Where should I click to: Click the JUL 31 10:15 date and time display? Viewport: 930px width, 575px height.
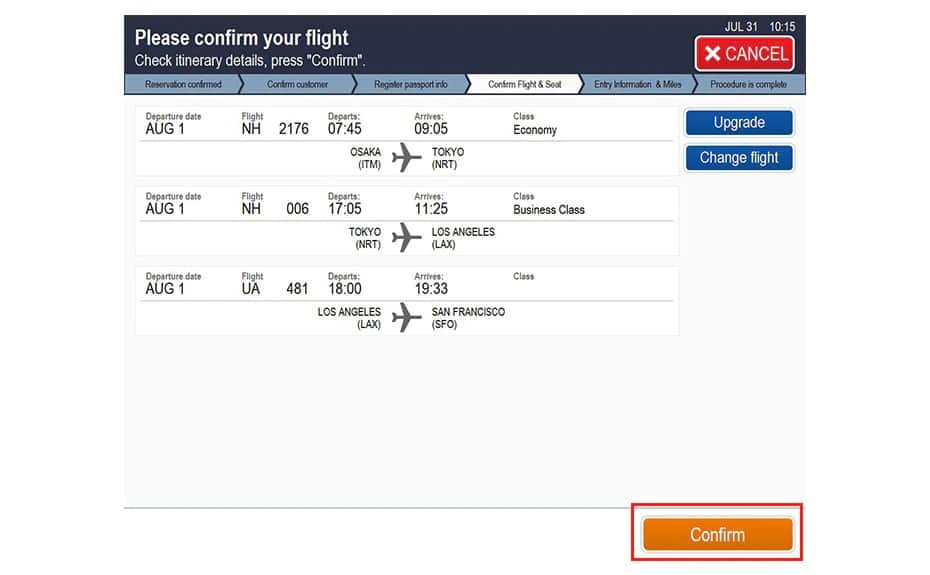point(759,27)
